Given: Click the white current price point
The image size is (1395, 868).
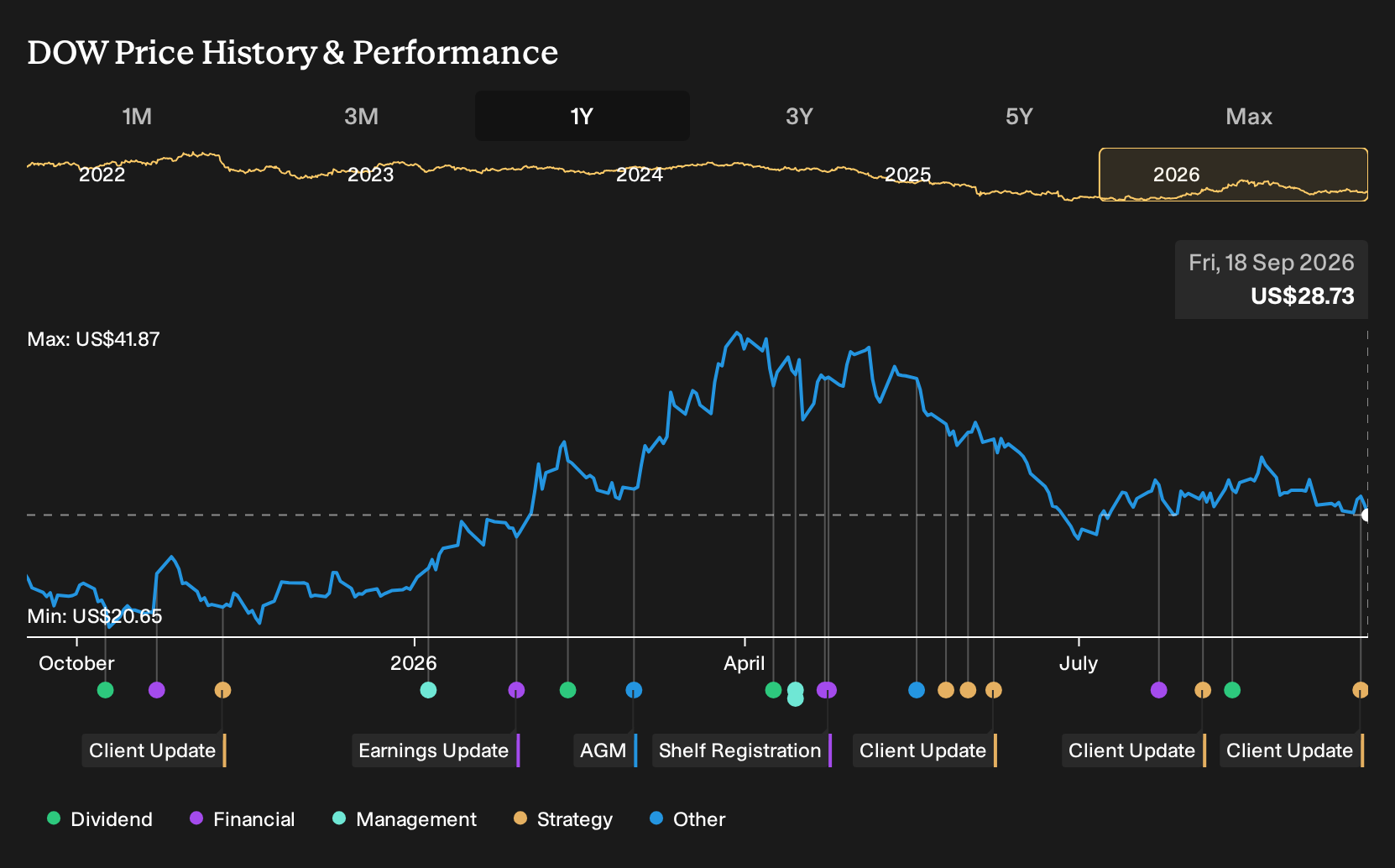Looking at the screenshot, I should click(x=1366, y=515).
